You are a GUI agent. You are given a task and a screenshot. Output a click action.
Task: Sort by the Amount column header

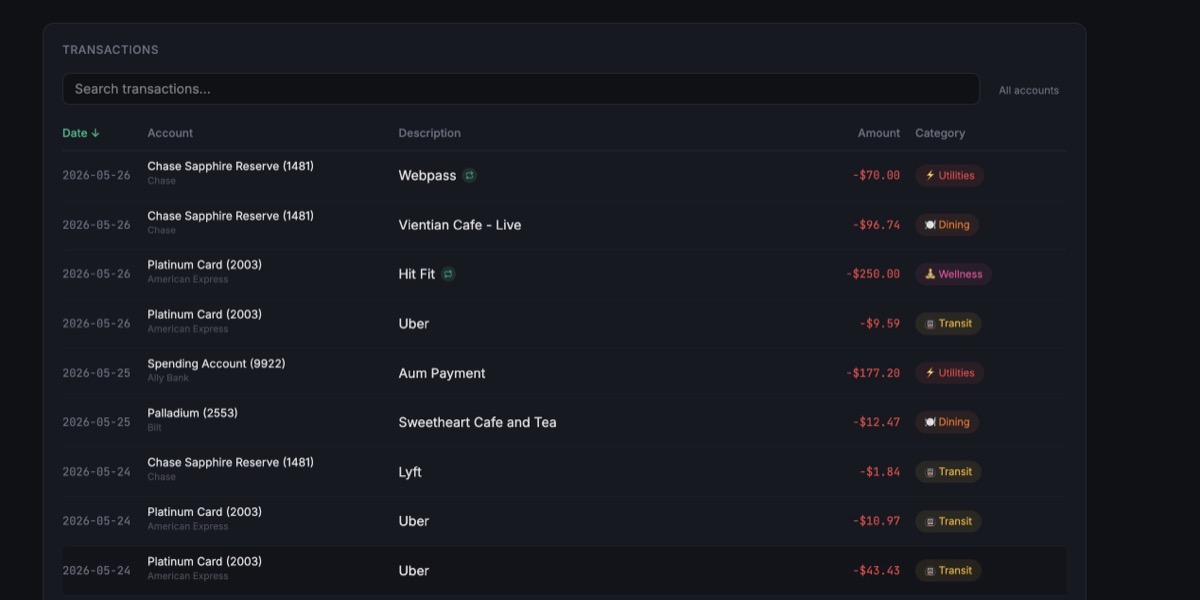[879, 133]
